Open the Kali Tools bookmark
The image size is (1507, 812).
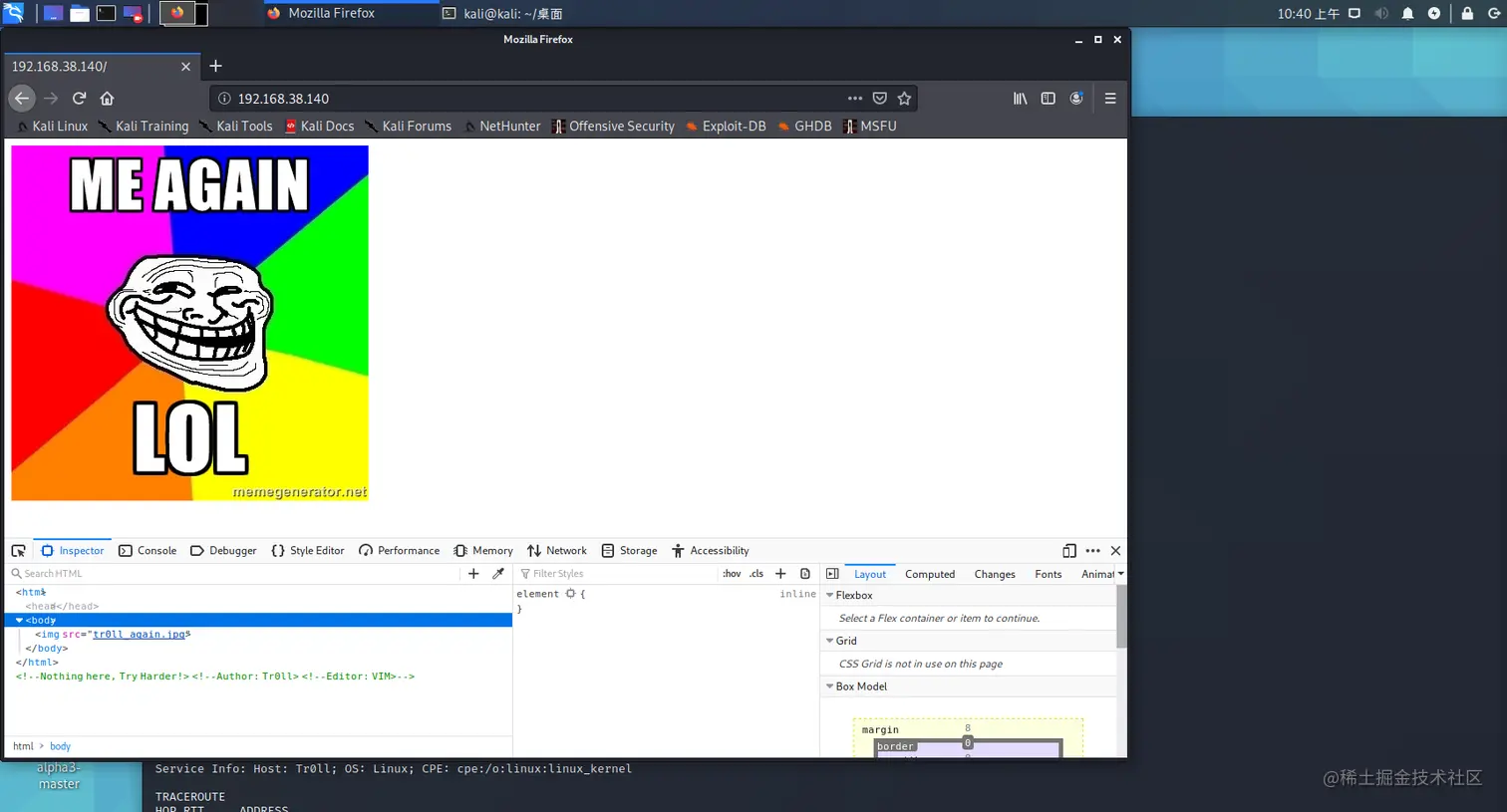pos(236,126)
